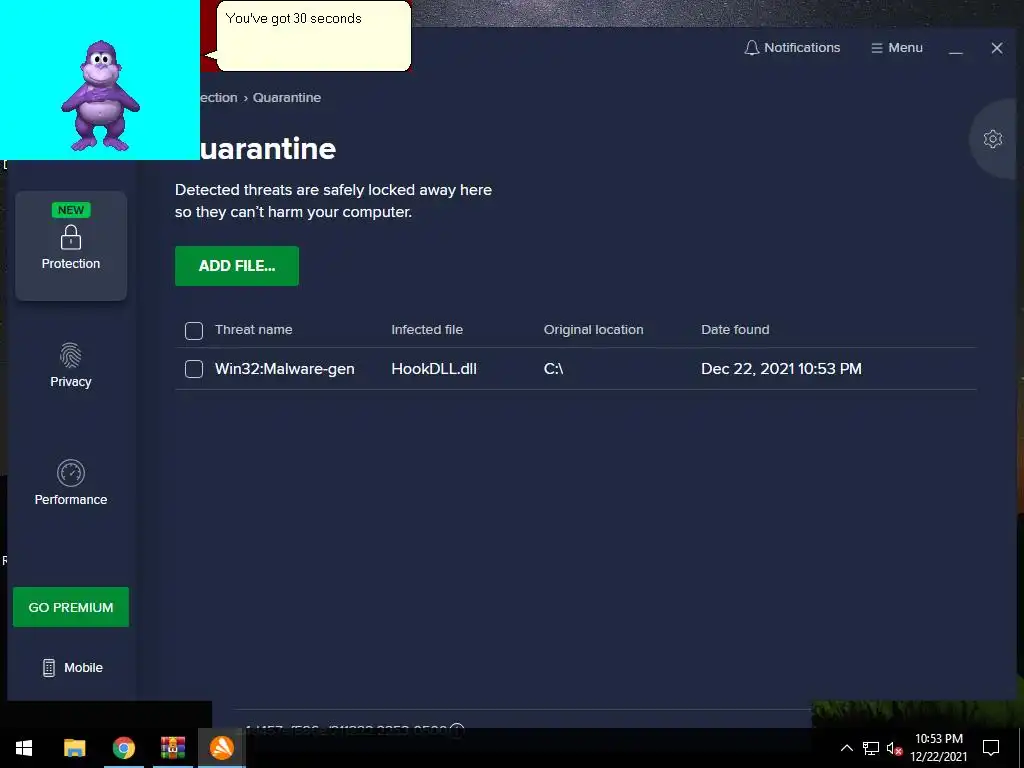This screenshot has height=768, width=1024.
Task: Open File Explorer from taskbar
Action: (x=74, y=748)
